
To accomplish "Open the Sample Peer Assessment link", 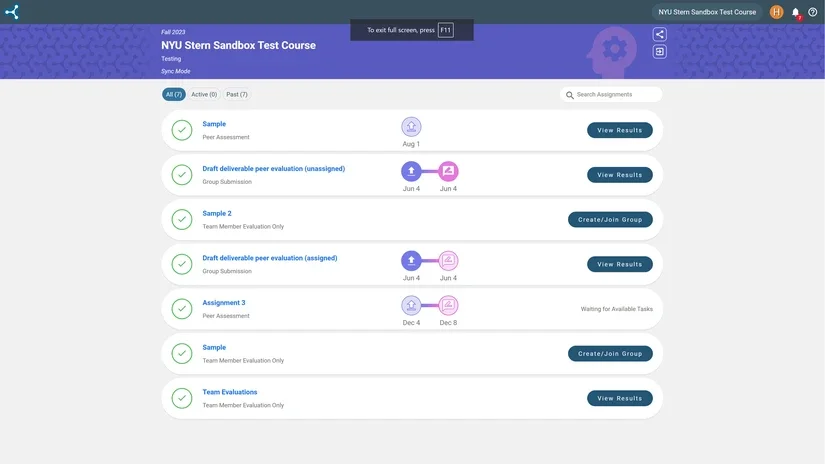I will 214,124.
